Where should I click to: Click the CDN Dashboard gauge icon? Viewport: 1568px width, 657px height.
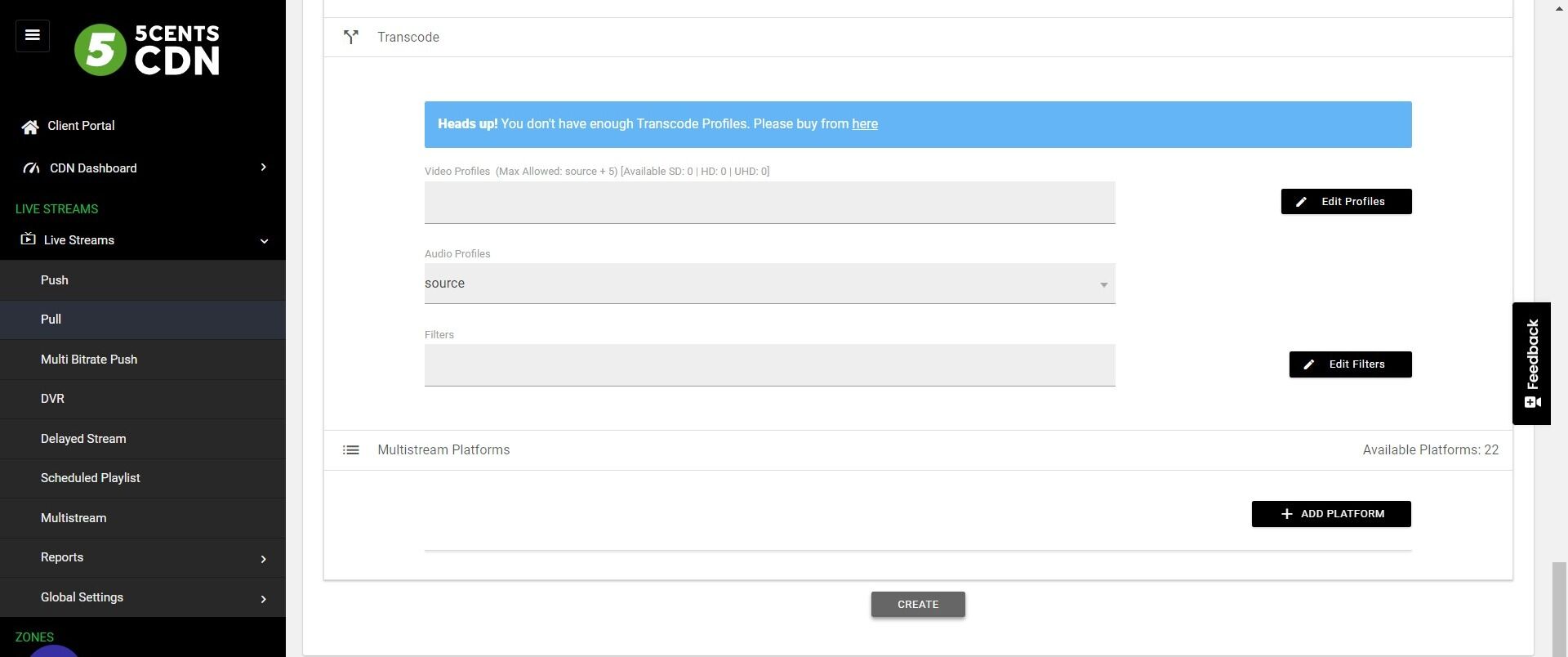31,168
